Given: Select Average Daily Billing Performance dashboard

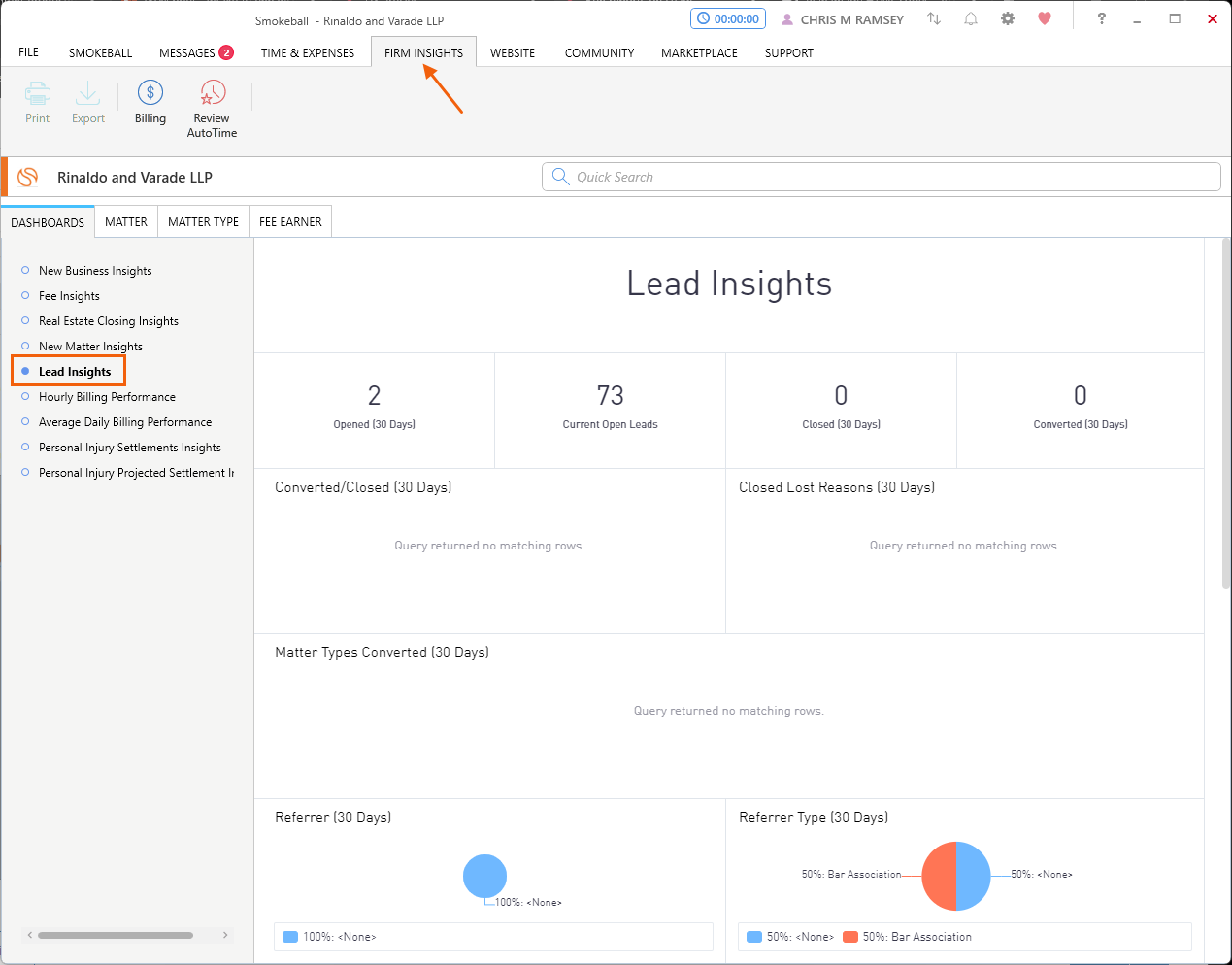Looking at the screenshot, I should pos(125,422).
